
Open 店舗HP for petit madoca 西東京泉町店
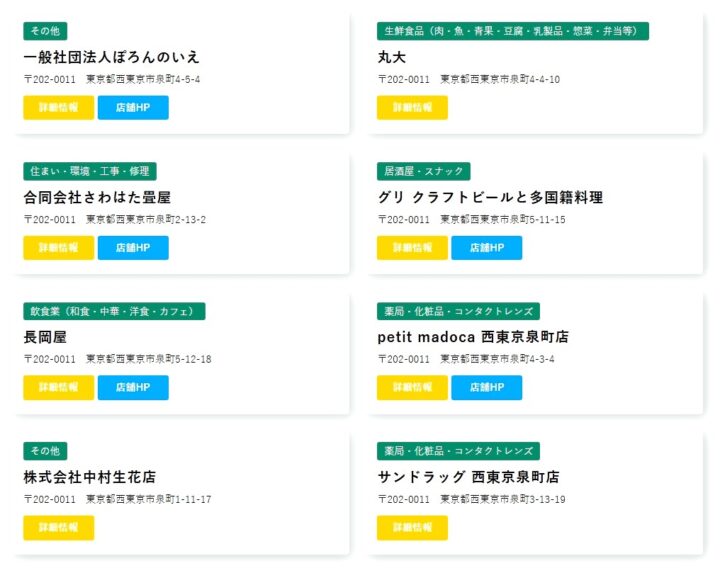pos(486,388)
